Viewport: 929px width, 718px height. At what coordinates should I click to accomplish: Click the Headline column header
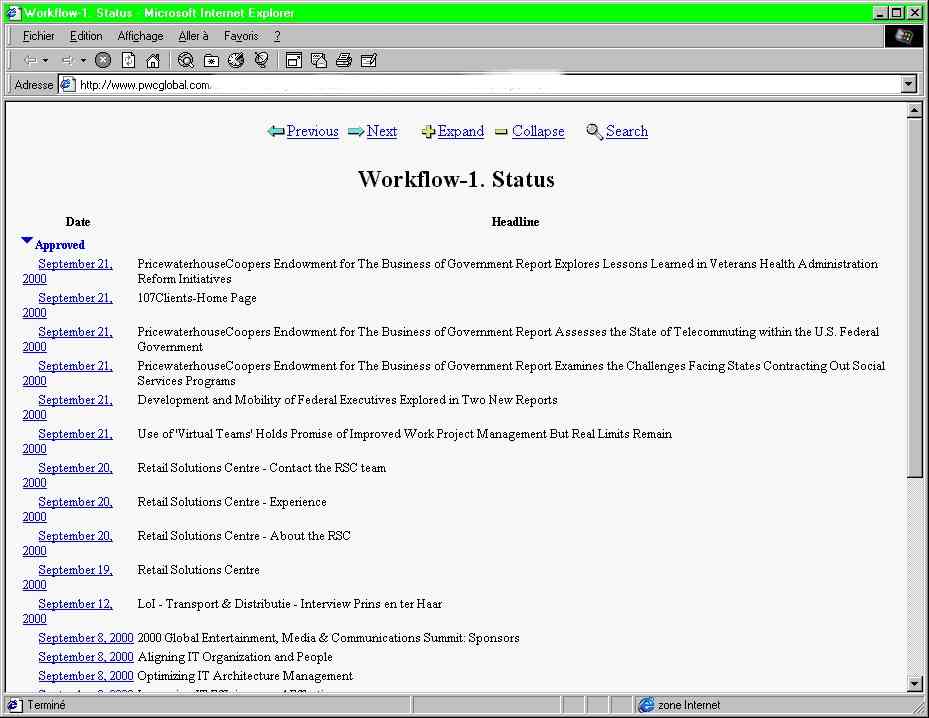click(x=515, y=222)
